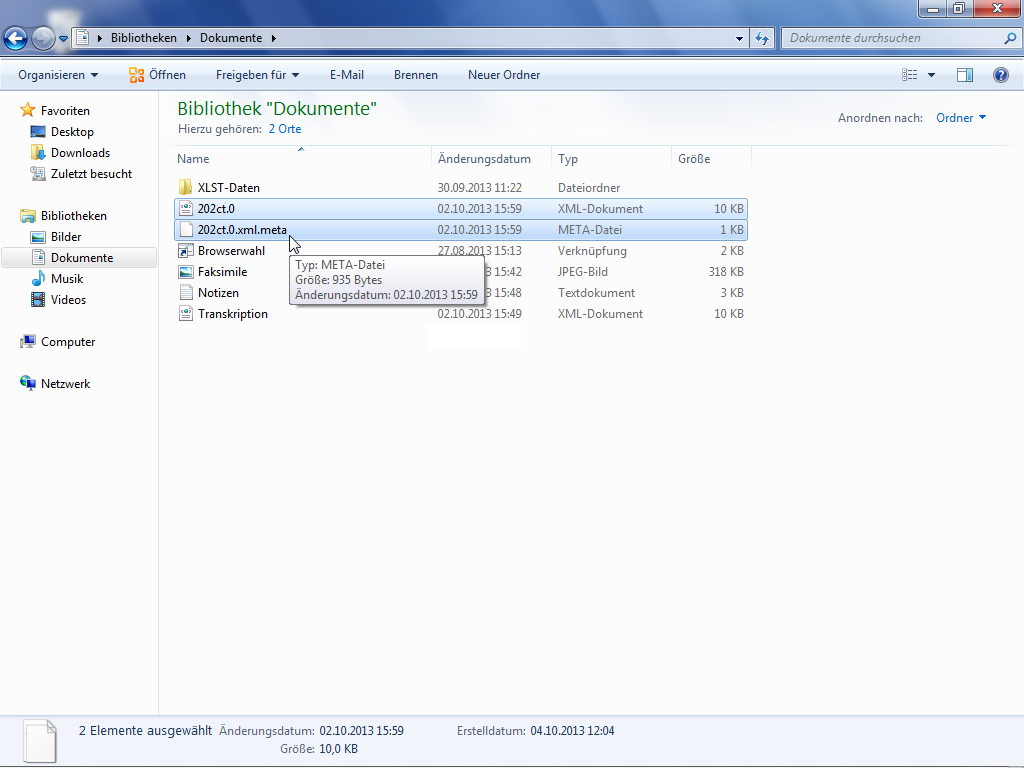This screenshot has width=1024, height=768.
Task: Select Downloads in Favoriten sidebar
Action: point(80,153)
